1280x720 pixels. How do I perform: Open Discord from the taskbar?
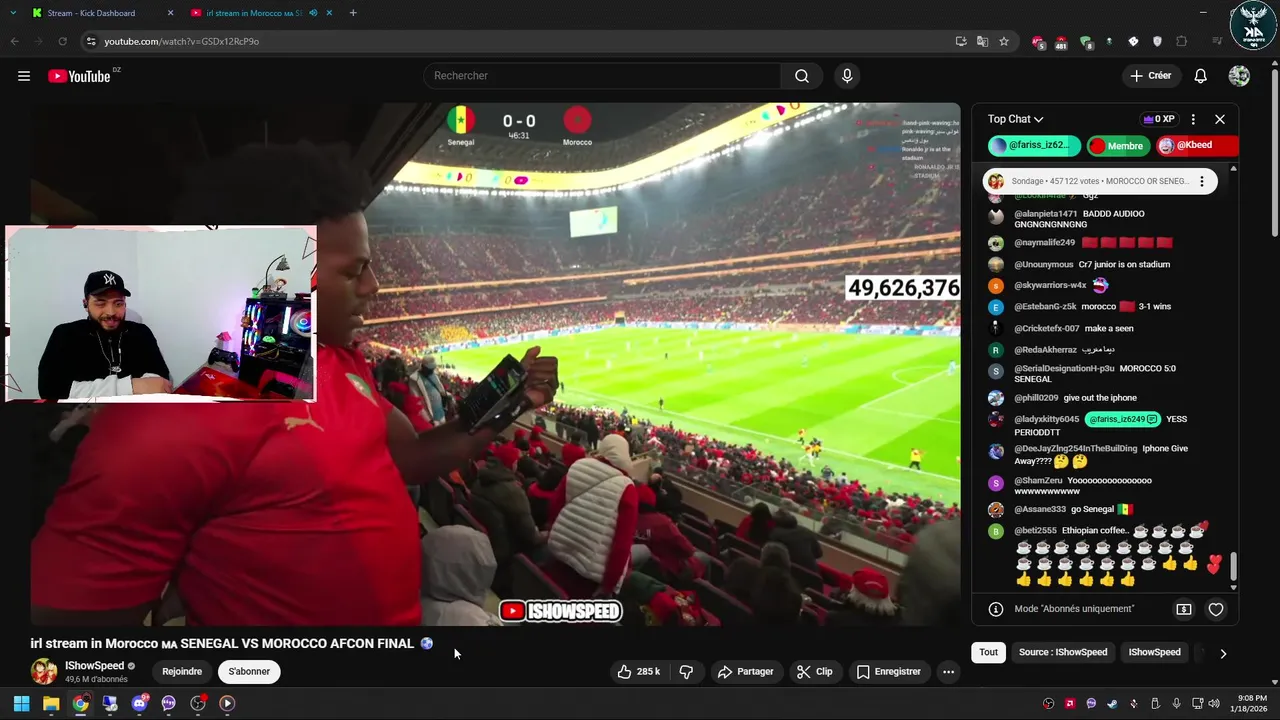(x=139, y=703)
